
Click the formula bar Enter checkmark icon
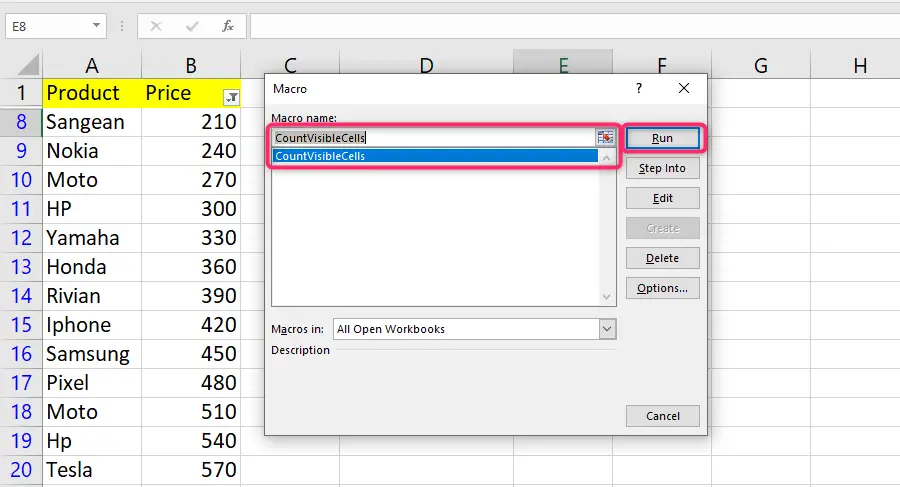coord(192,26)
